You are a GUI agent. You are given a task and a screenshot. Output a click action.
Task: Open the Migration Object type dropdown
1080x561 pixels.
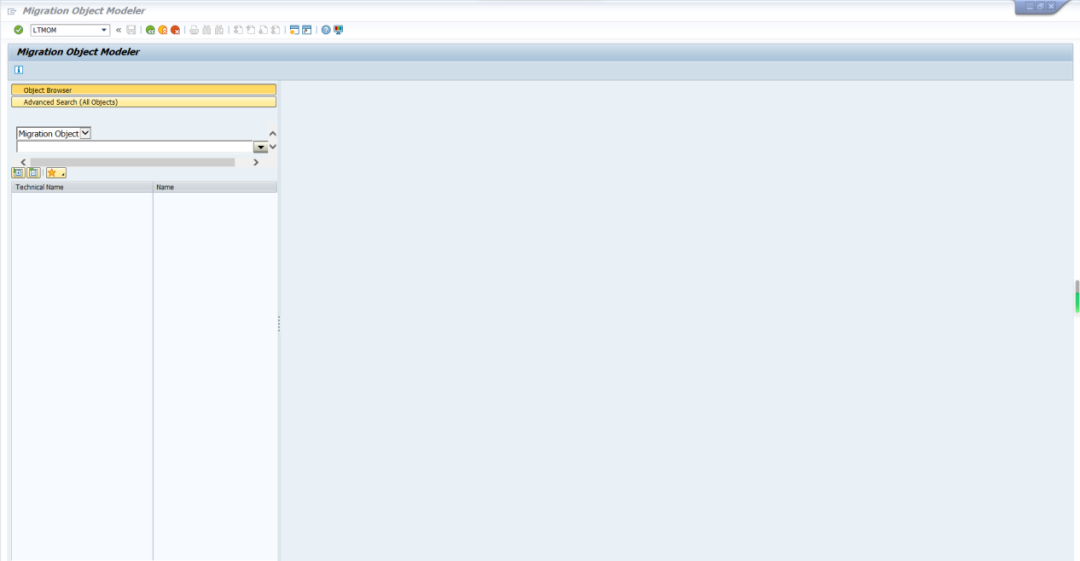tap(85, 133)
